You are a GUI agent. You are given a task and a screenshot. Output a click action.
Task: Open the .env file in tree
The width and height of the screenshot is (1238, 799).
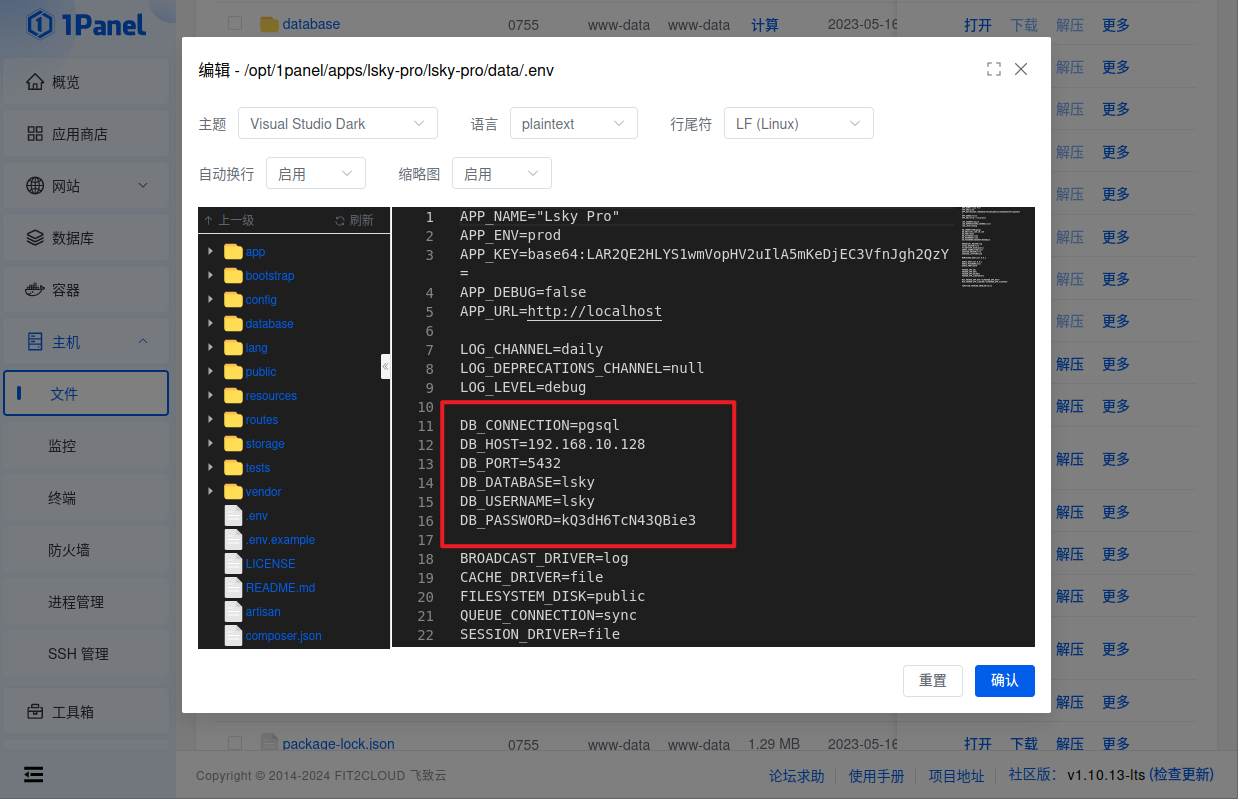coord(256,516)
